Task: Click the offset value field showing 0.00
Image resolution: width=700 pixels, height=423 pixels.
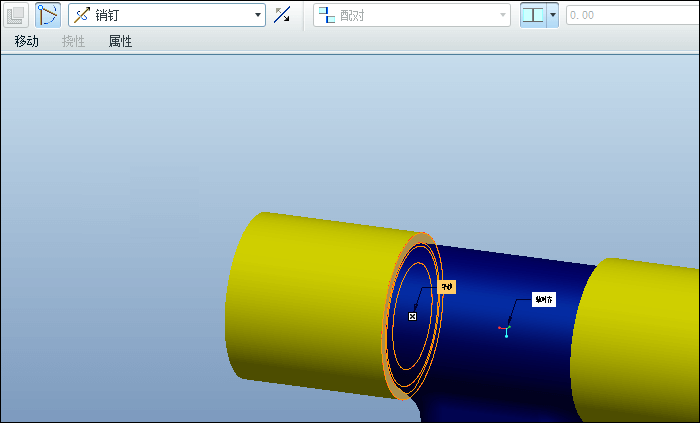Action: click(x=633, y=15)
